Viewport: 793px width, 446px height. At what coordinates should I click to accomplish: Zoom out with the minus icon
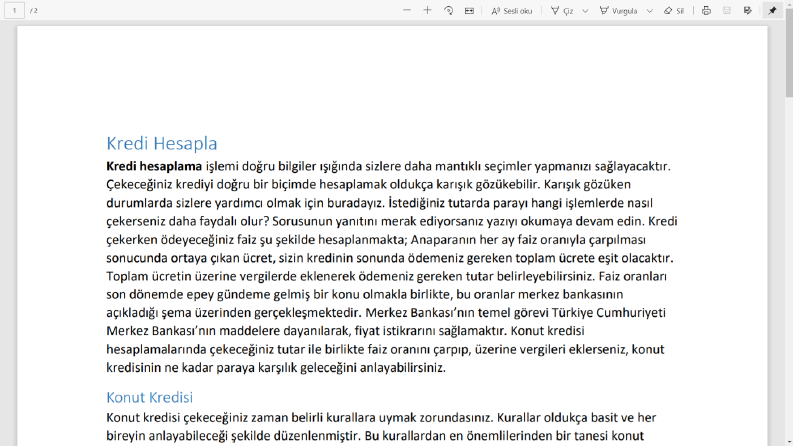(x=407, y=10)
